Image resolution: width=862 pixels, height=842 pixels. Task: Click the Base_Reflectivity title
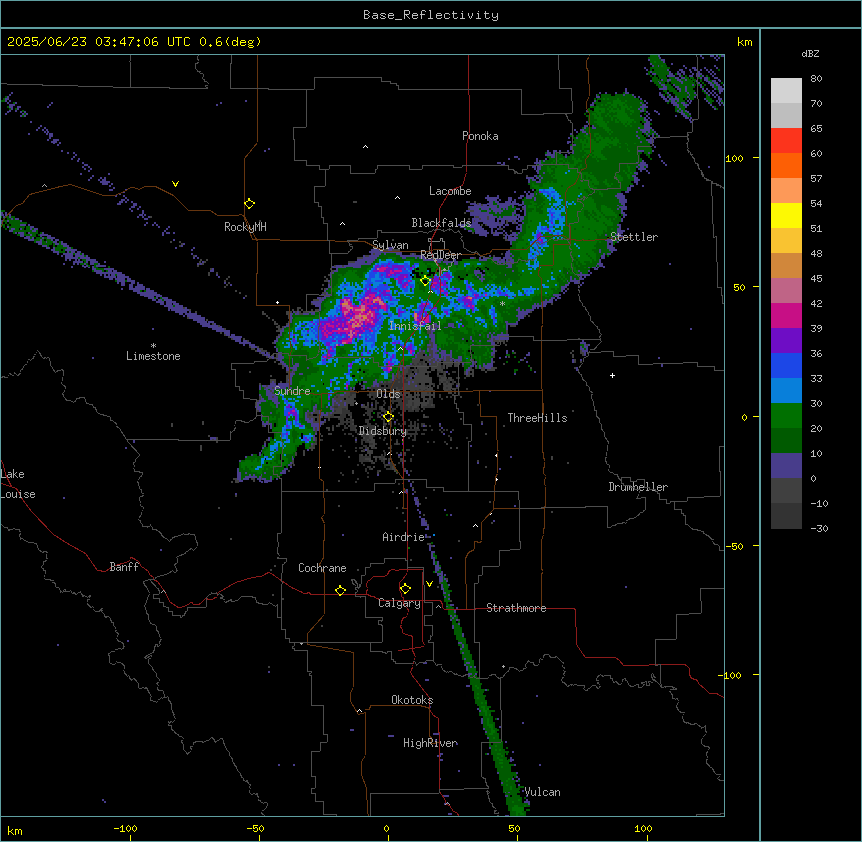pos(431,15)
